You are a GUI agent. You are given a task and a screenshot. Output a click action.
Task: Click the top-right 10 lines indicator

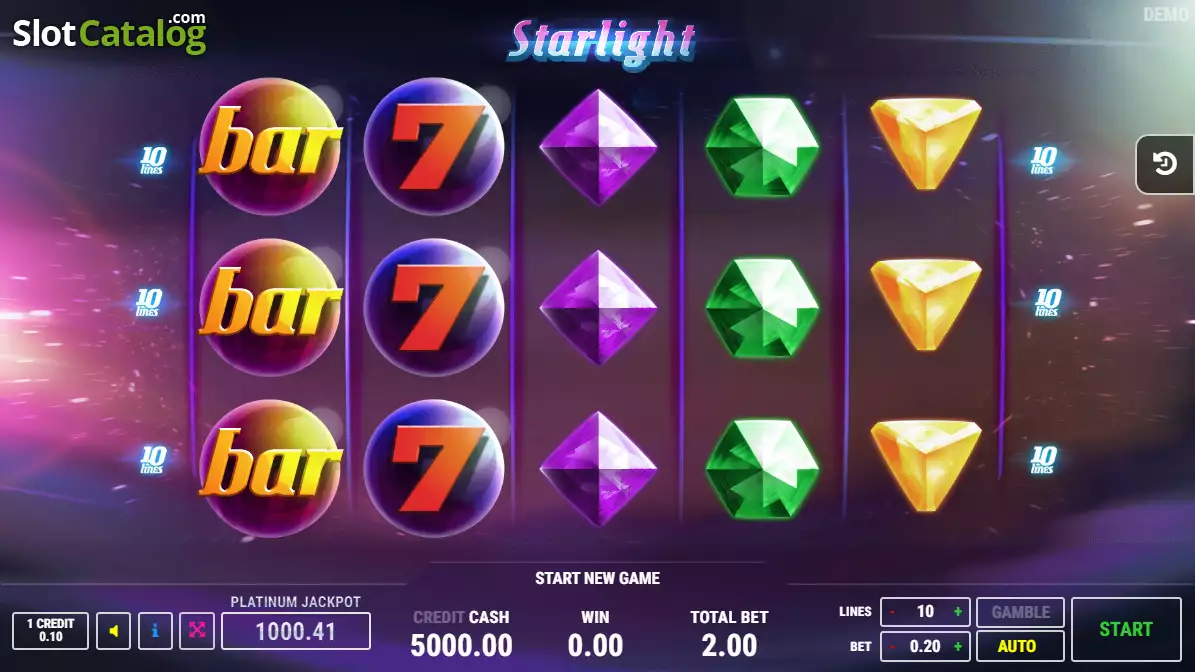point(1043,161)
